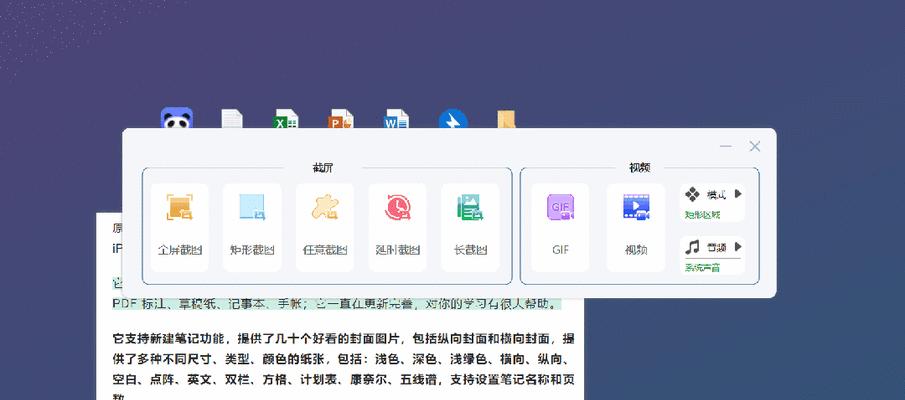
Task: Open the blue lightning app icon
Action: 453,119
